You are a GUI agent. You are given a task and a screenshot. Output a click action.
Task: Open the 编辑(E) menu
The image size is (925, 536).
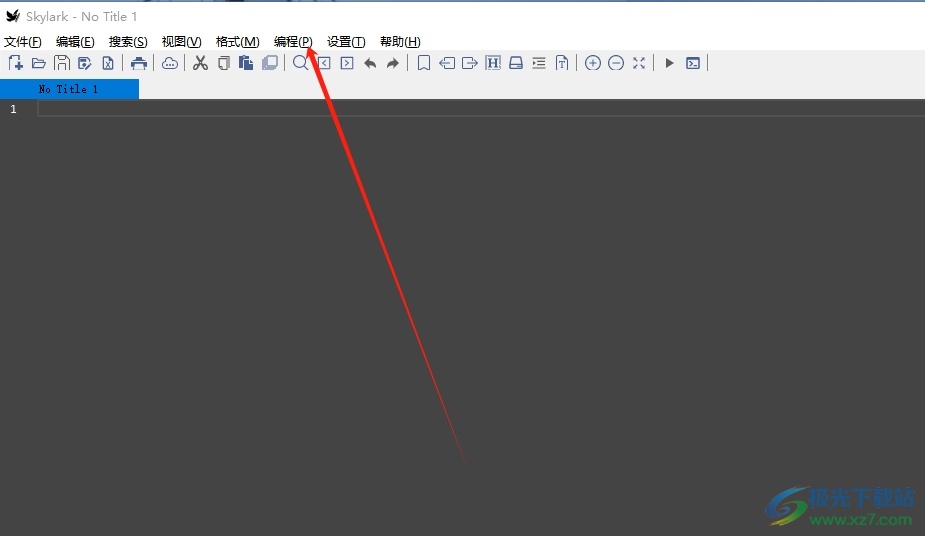[x=75, y=42]
